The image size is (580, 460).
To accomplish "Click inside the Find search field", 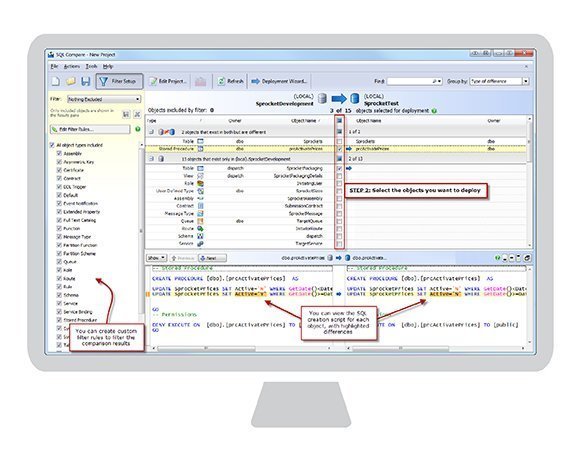I will pyautogui.click(x=409, y=81).
